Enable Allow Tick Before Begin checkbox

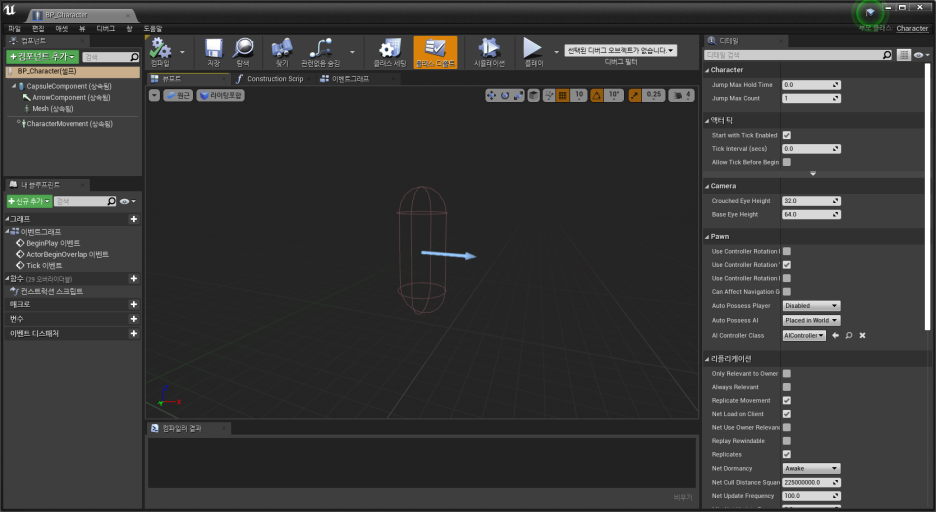[x=787, y=162]
